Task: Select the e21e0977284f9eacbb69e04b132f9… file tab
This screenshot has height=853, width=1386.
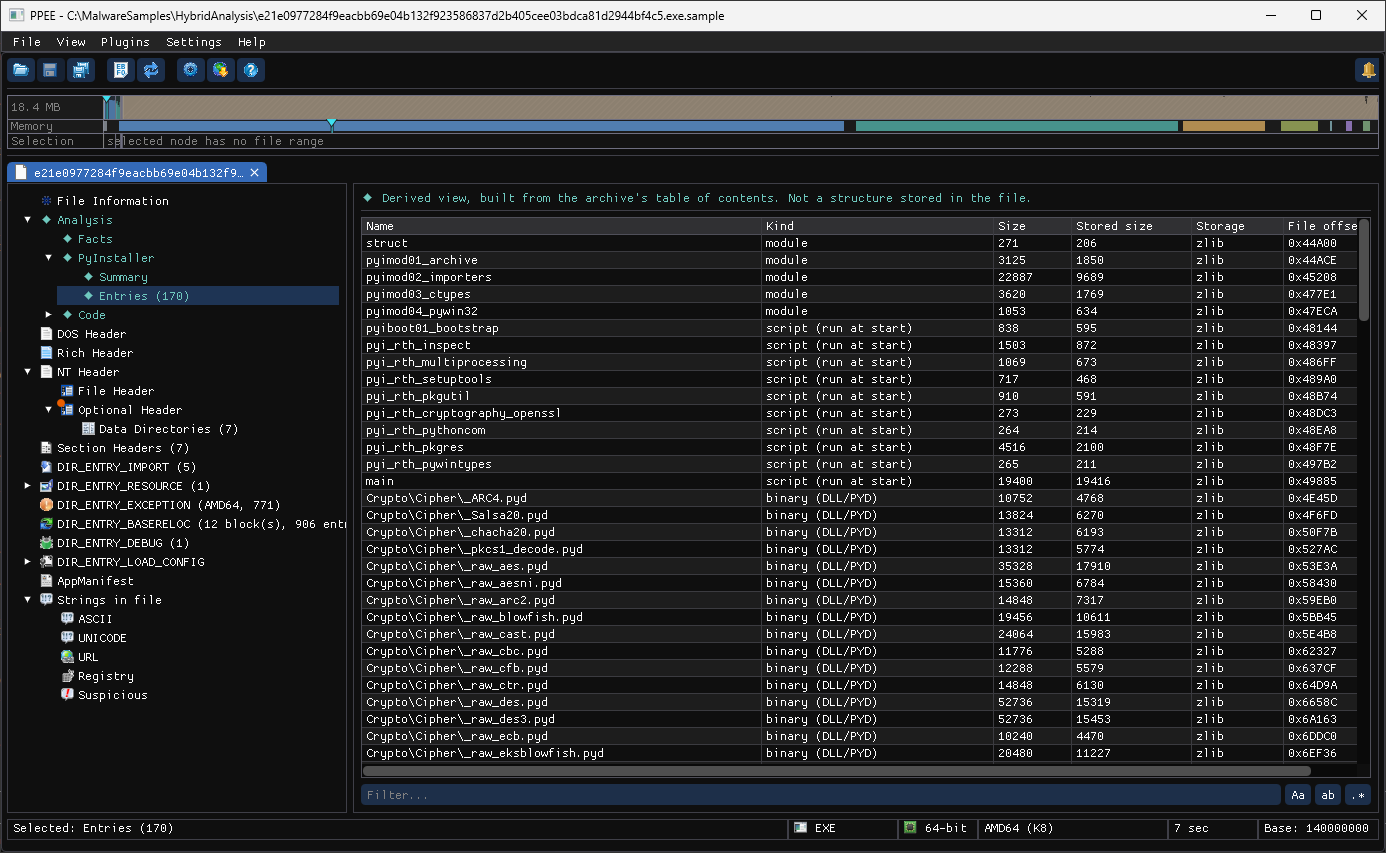Action: (138, 173)
